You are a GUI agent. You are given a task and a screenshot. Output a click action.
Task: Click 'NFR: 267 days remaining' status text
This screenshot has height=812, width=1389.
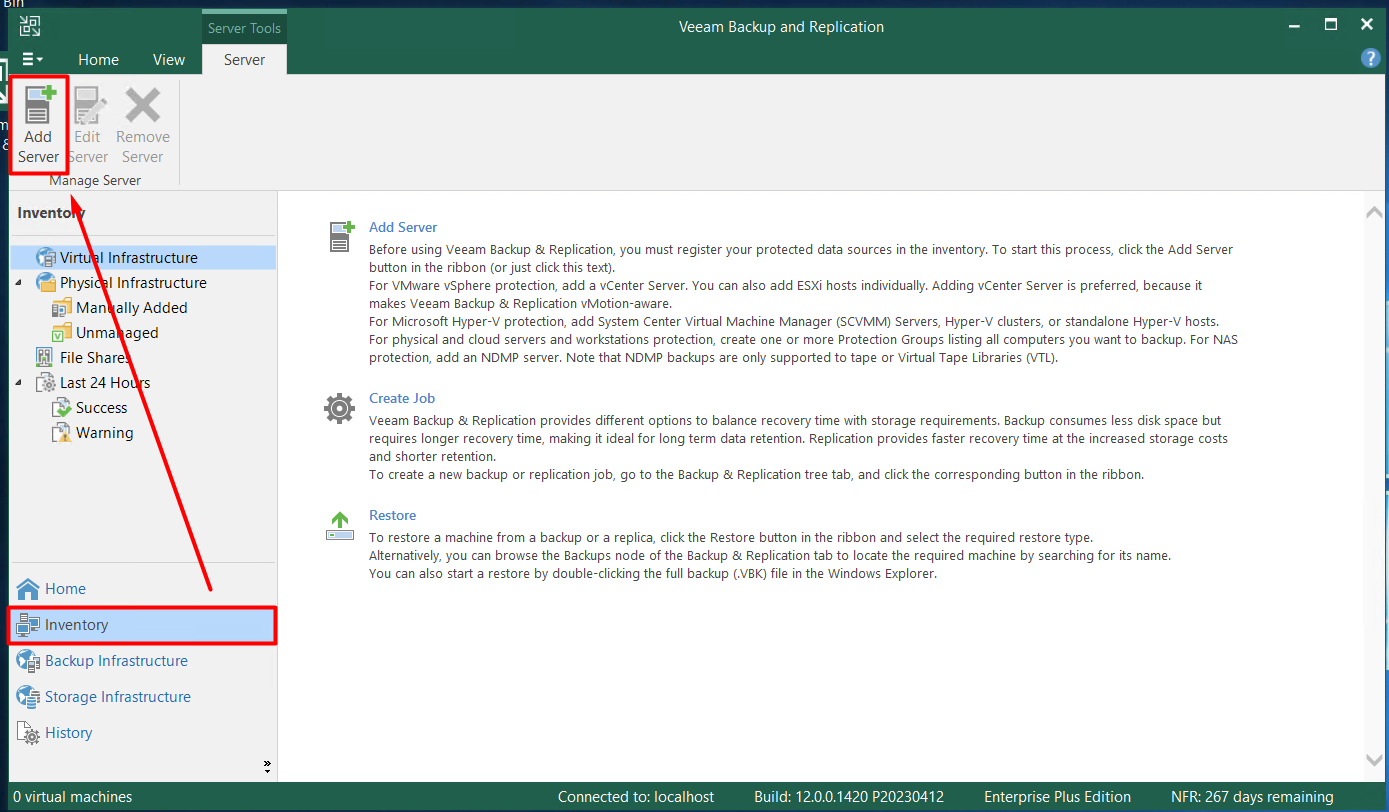pyautogui.click(x=1252, y=797)
